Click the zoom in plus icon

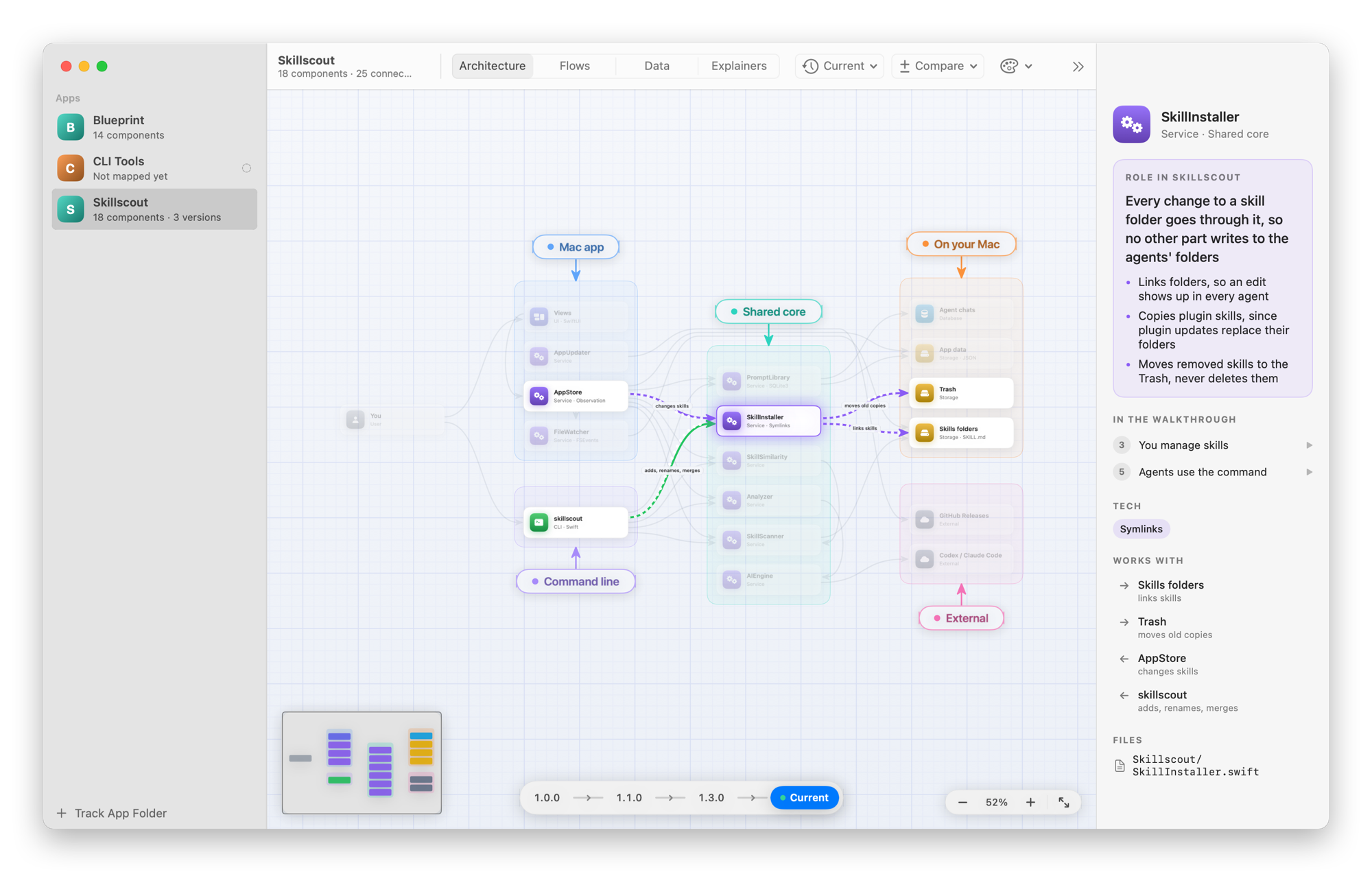coord(1030,802)
